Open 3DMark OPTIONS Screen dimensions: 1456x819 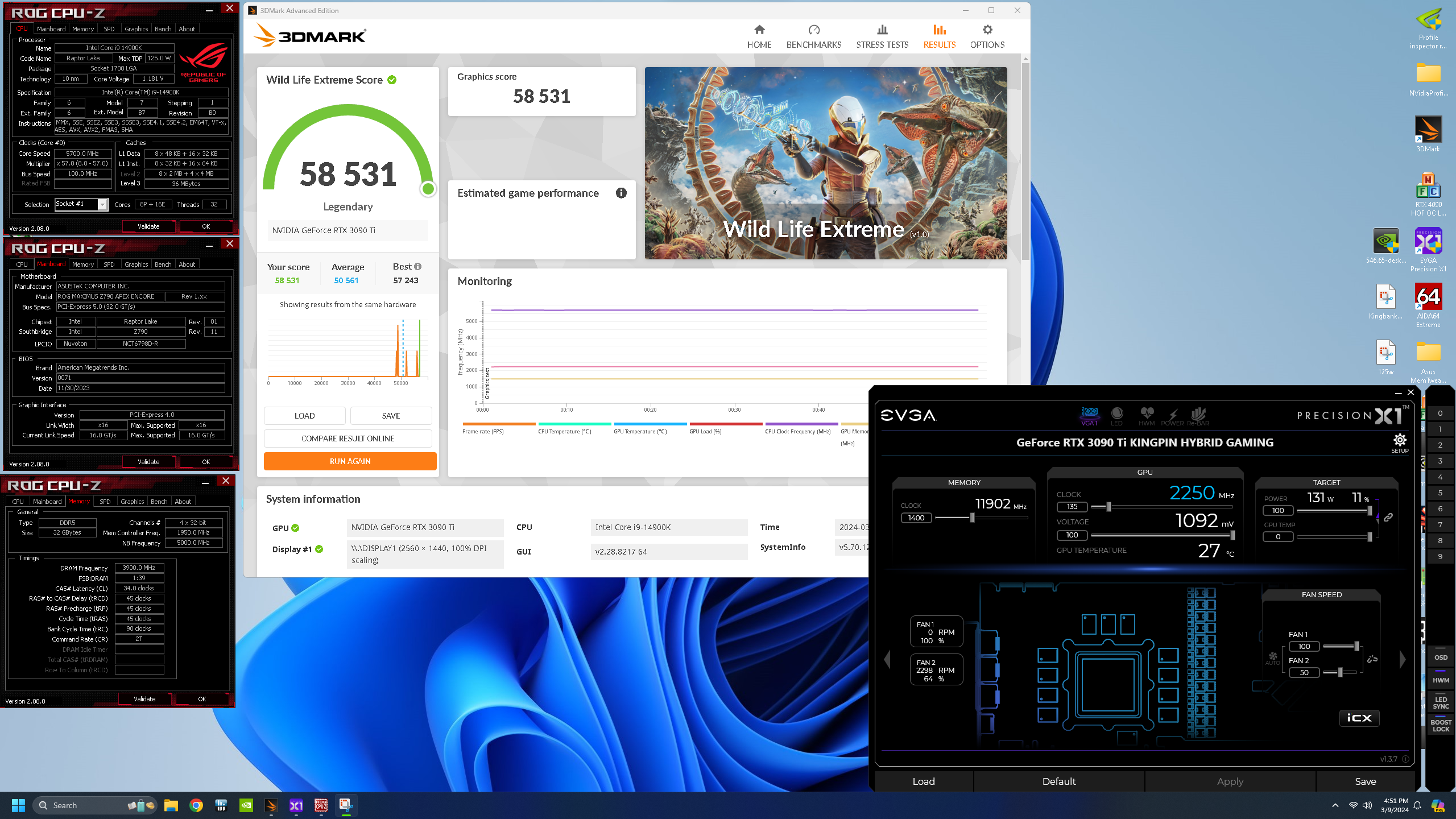coord(987,36)
